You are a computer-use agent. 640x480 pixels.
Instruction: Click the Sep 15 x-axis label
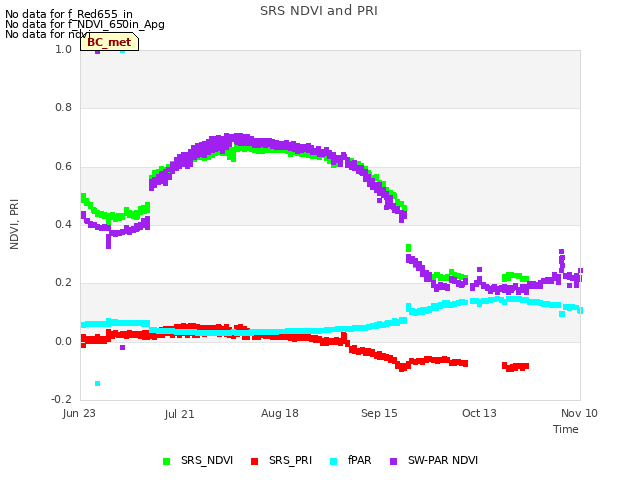379,413
